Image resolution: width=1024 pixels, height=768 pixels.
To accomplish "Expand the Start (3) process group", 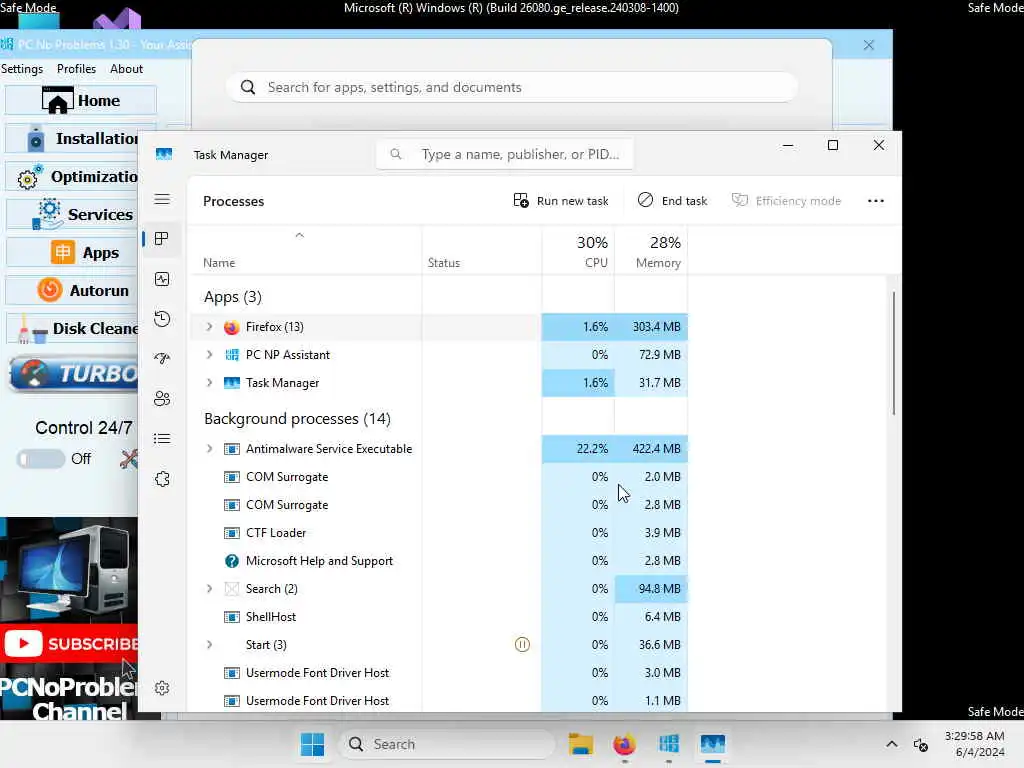I will (209, 645).
